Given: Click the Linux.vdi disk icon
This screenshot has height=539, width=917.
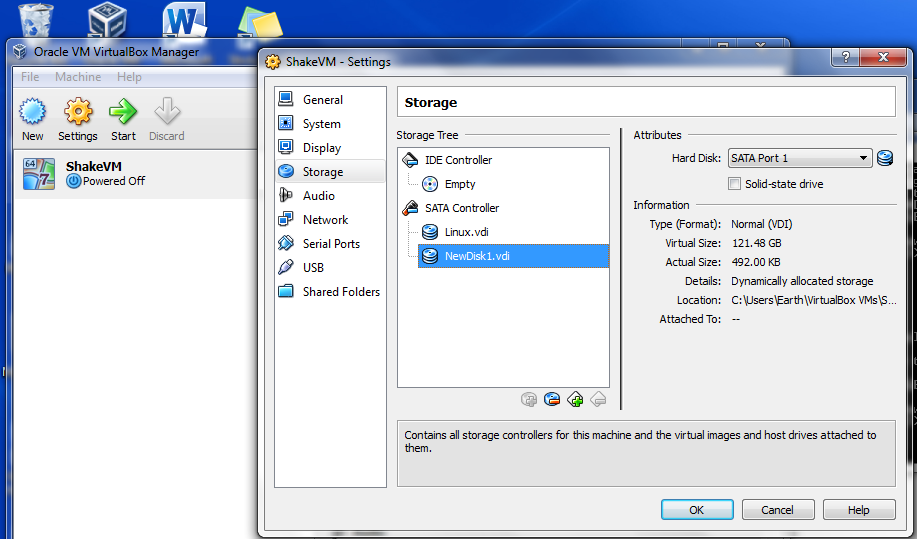Looking at the screenshot, I should 430,232.
